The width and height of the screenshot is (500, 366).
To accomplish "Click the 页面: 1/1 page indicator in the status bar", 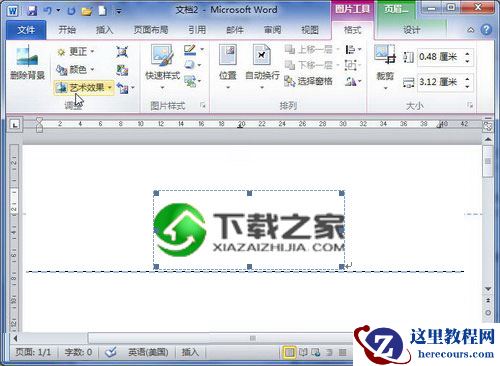I will pos(33,352).
